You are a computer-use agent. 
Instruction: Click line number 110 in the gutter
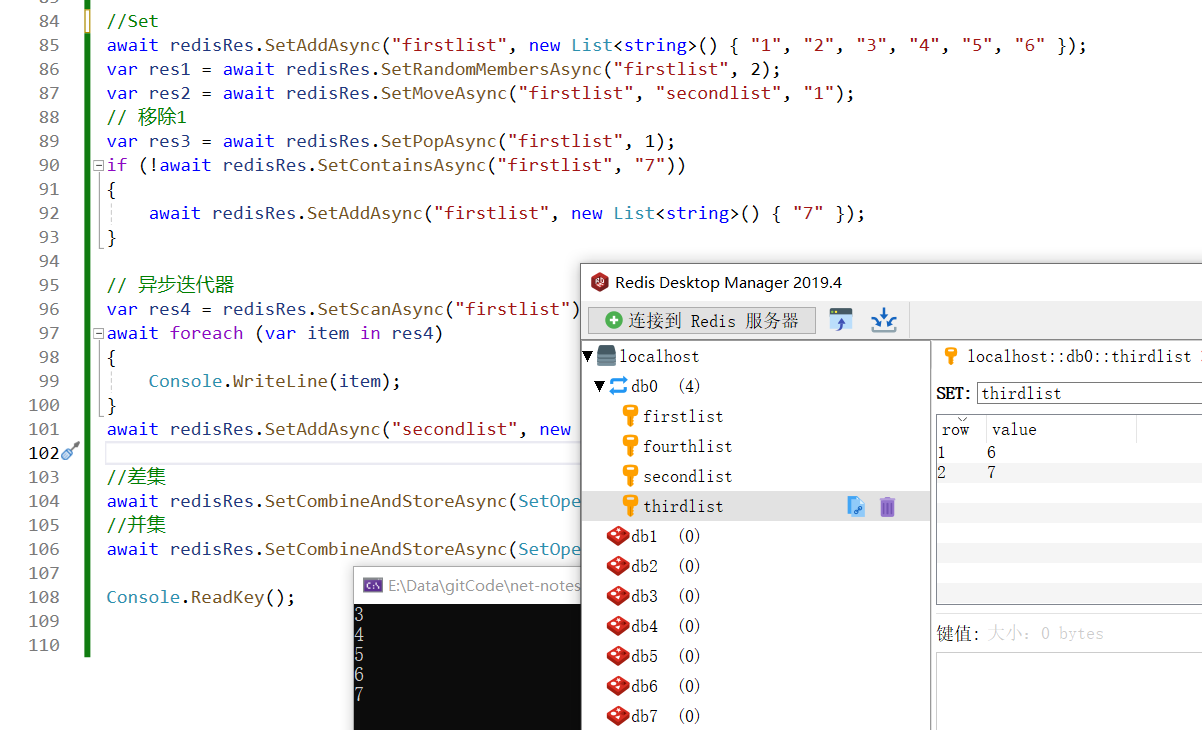[44, 645]
